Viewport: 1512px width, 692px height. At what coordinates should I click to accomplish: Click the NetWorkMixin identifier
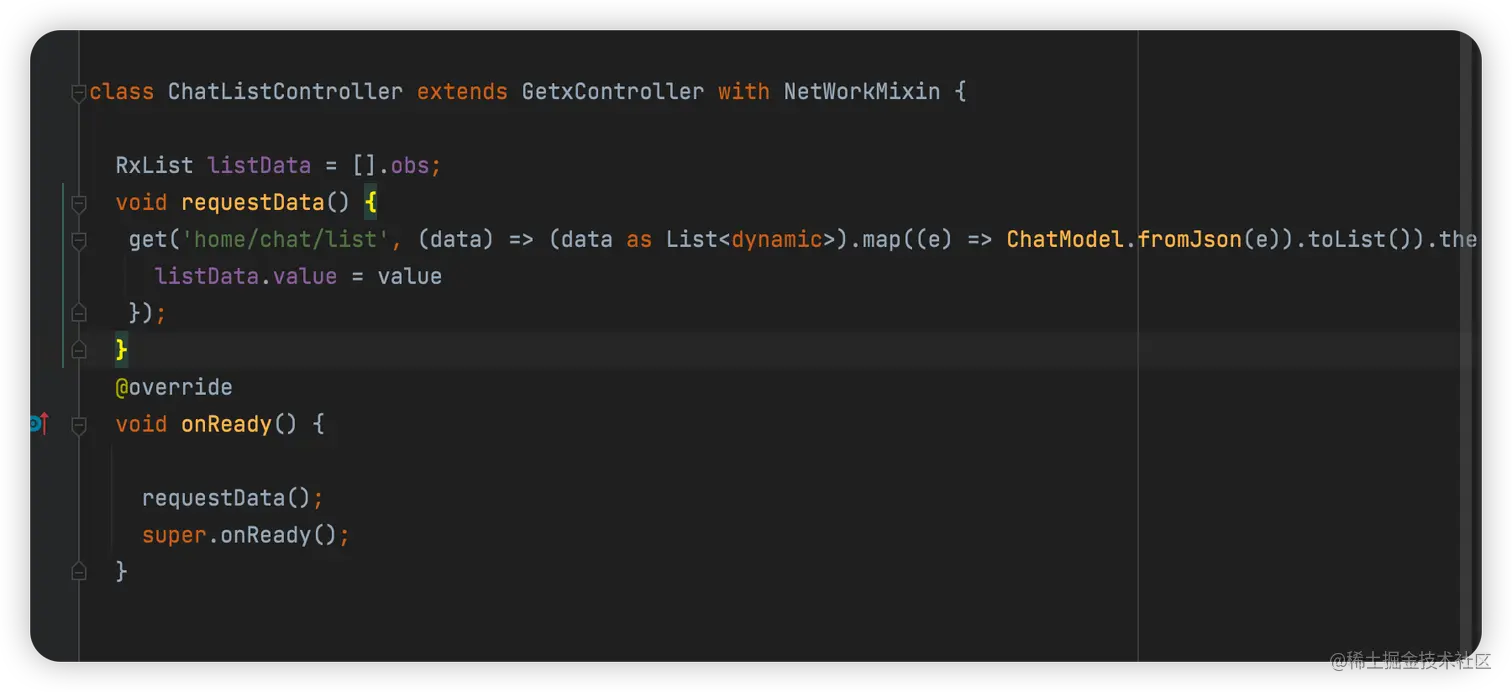pyautogui.click(x=862, y=92)
